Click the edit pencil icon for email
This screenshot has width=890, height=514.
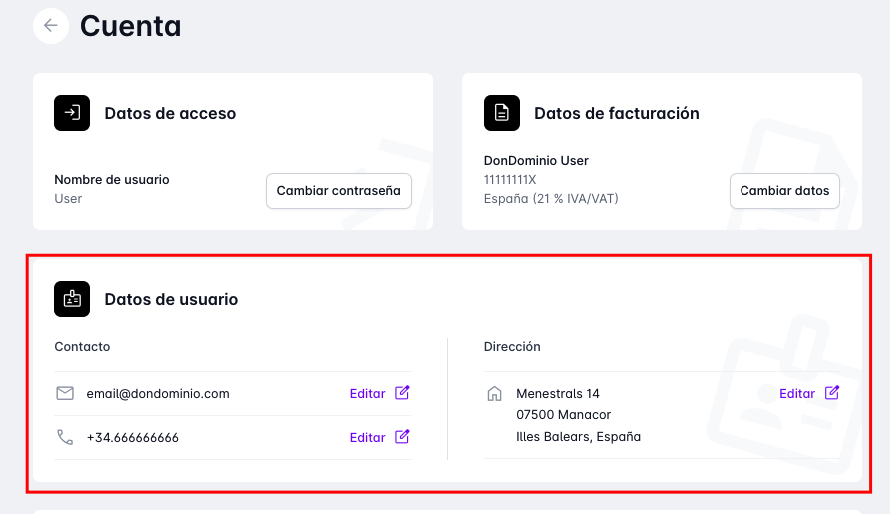[402, 393]
